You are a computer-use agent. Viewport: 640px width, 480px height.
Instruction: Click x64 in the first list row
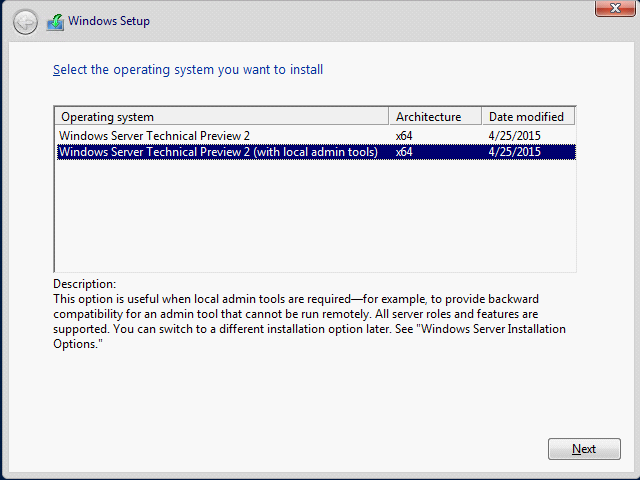(404, 136)
